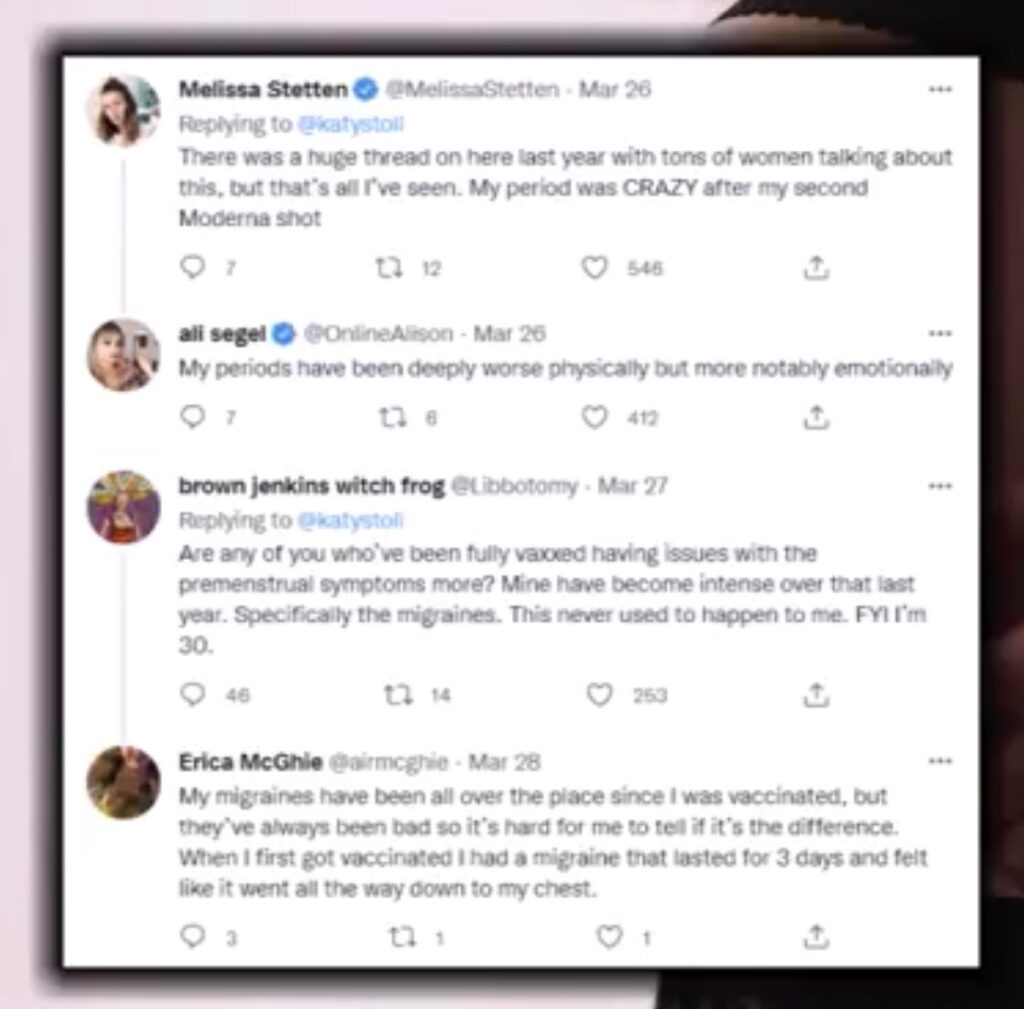
Task: Retweet Erica McGhie's migraine tweet
Action: 403,938
